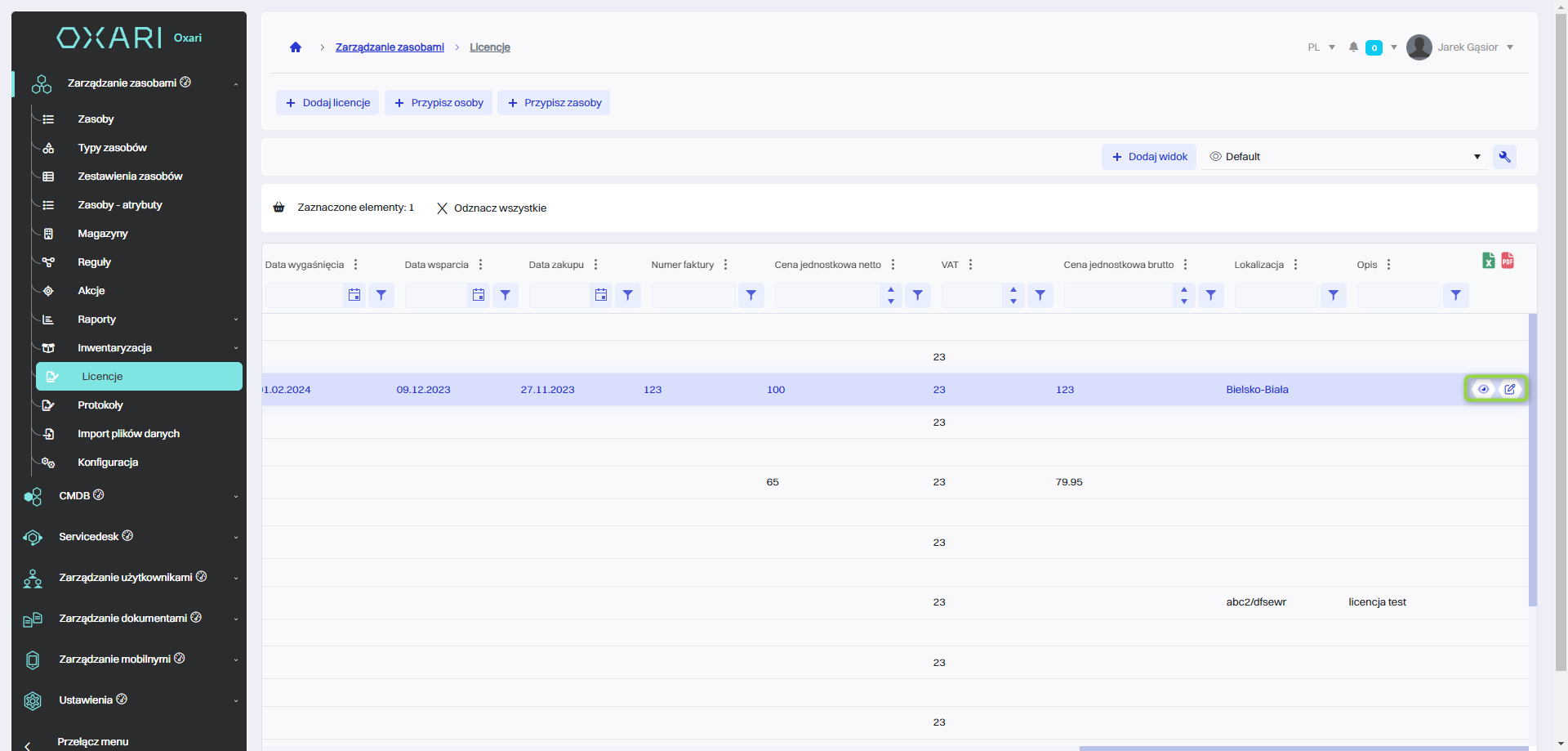Click the Opis filter input field
Screen dimensions: 1568x751
coord(1398,295)
